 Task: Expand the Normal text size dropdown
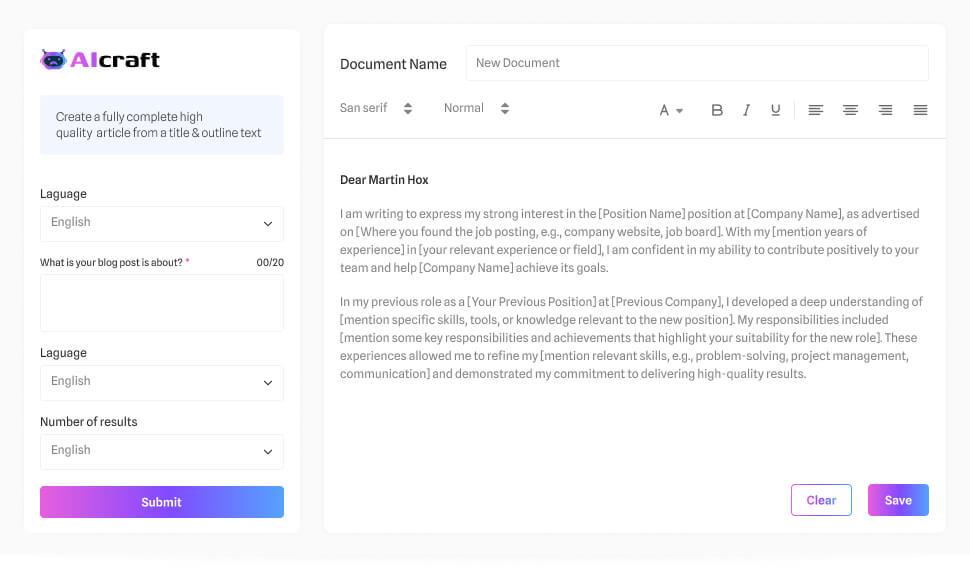477,108
